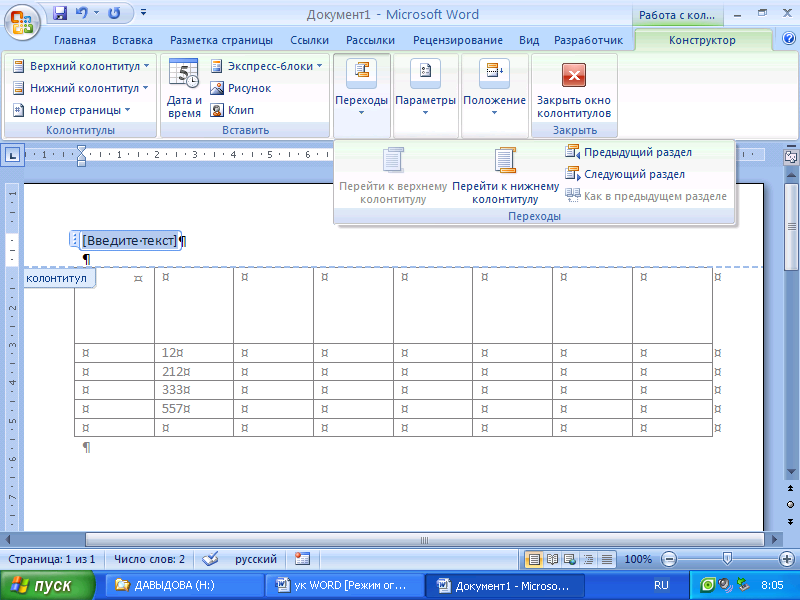Click the spelling check status icon
The image size is (800, 600).
coord(210,559)
